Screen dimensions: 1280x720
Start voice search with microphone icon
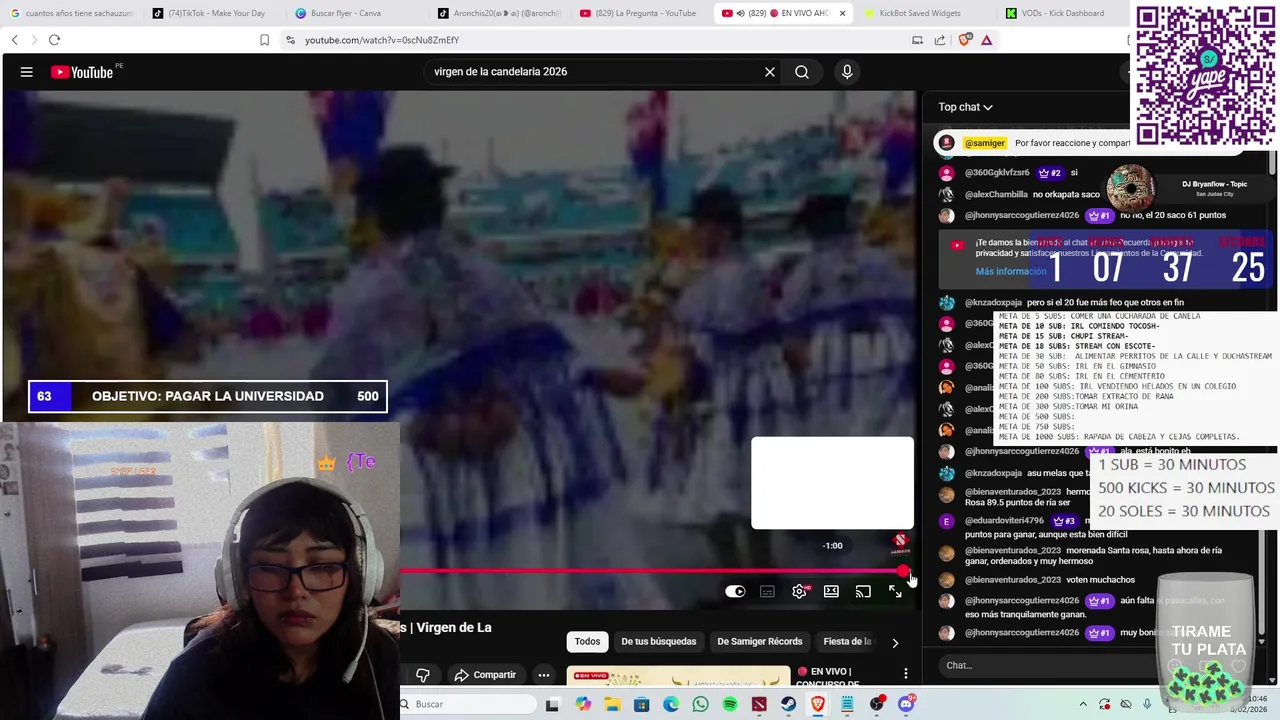tap(847, 72)
